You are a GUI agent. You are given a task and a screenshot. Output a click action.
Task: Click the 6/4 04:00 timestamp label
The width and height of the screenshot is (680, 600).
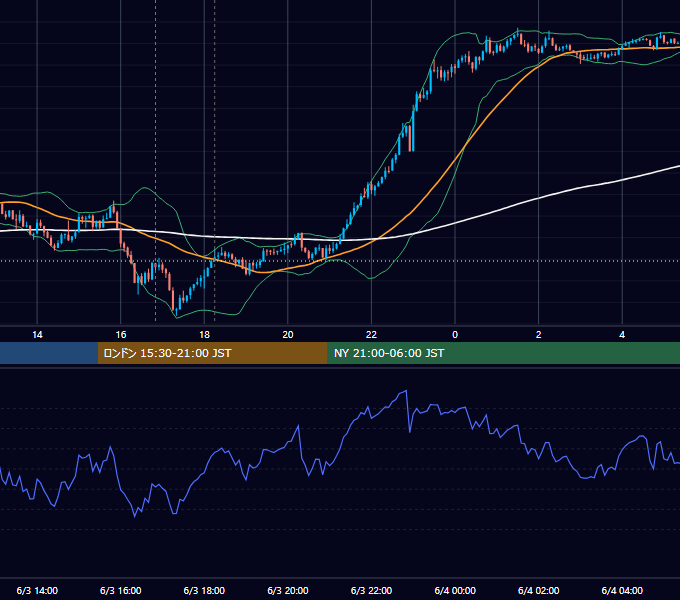coord(622,590)
